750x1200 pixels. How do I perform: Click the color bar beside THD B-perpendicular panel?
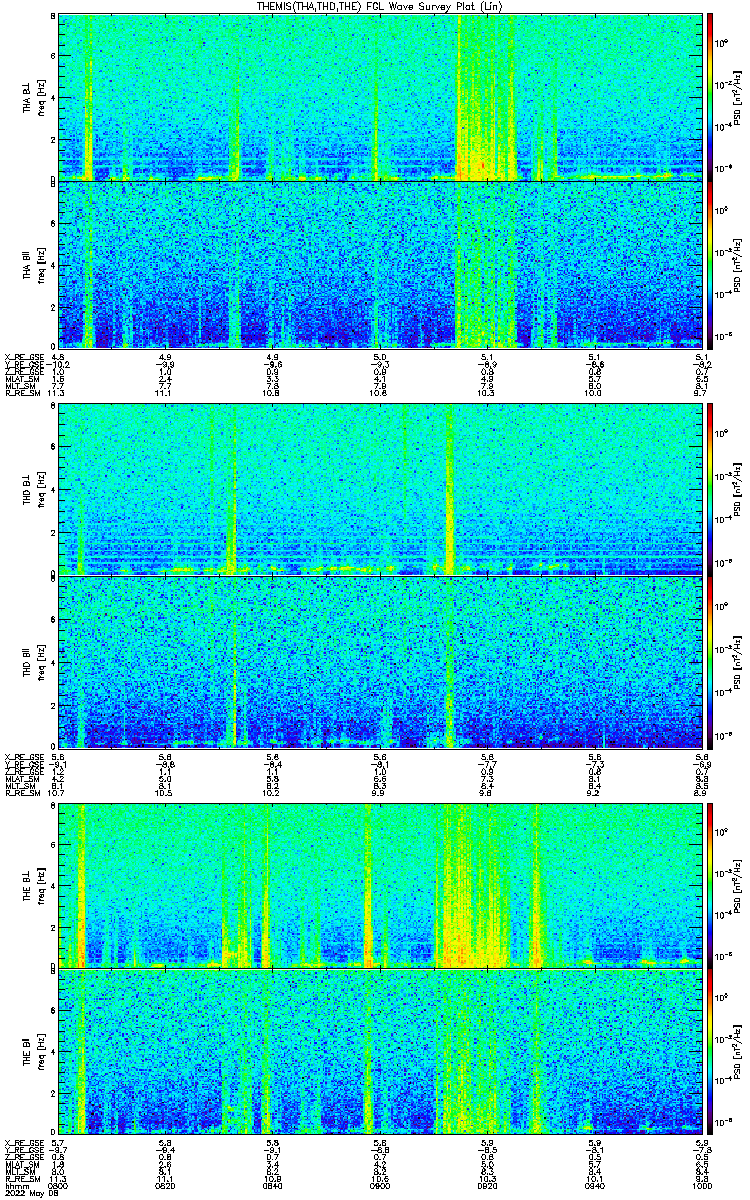[x=710, y=490]
